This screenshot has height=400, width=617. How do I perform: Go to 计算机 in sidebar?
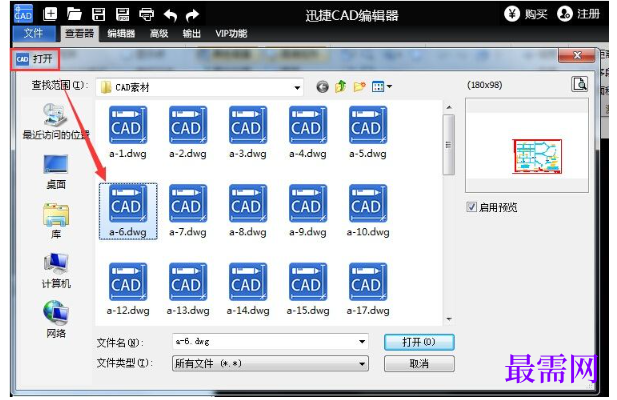pos(56,271)
